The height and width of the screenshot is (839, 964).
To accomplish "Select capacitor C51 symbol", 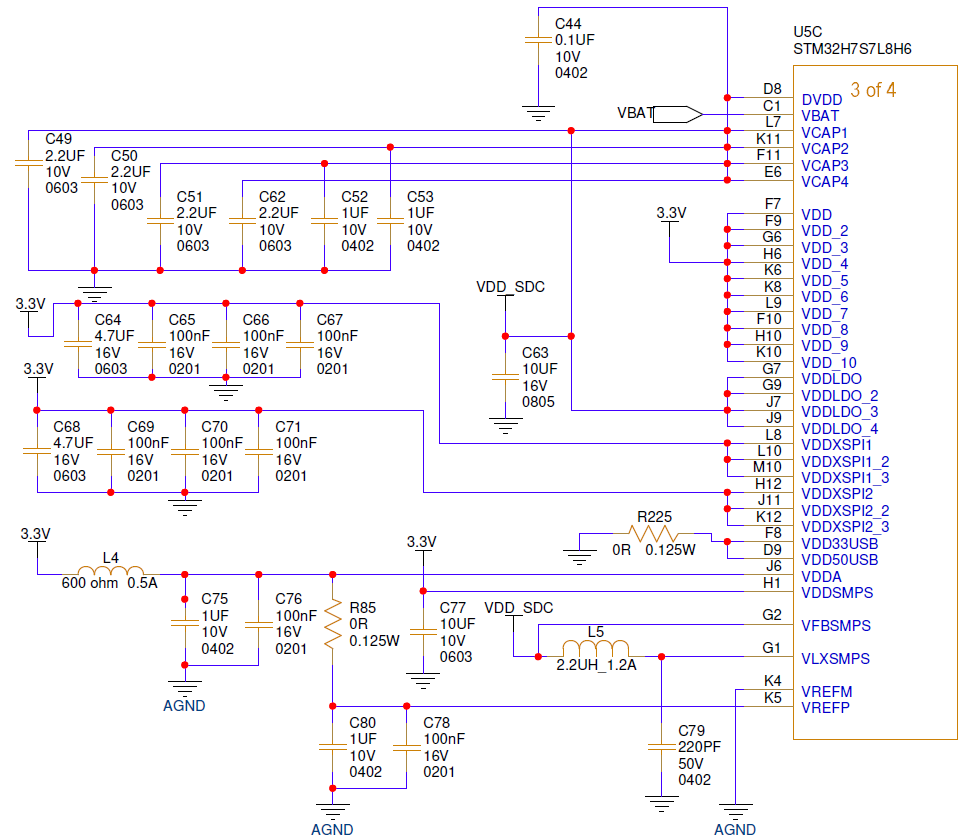I will [x=160, y=221].
